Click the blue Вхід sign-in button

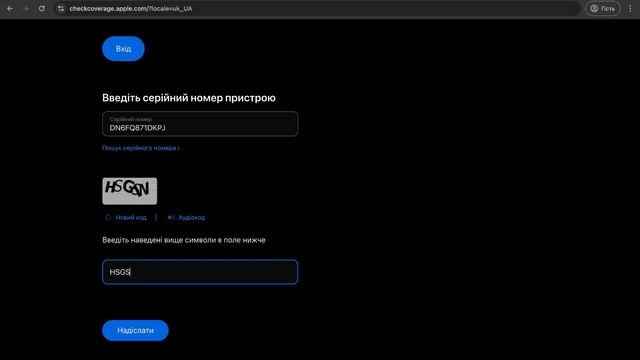click(123, 49)
